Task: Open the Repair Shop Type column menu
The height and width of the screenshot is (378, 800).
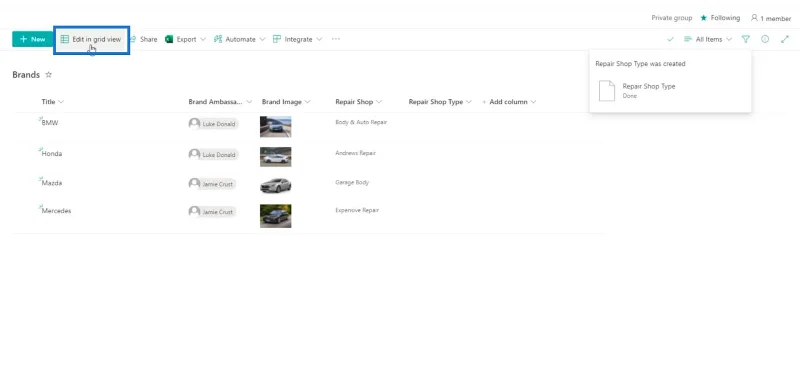Action: coord(440,102)
